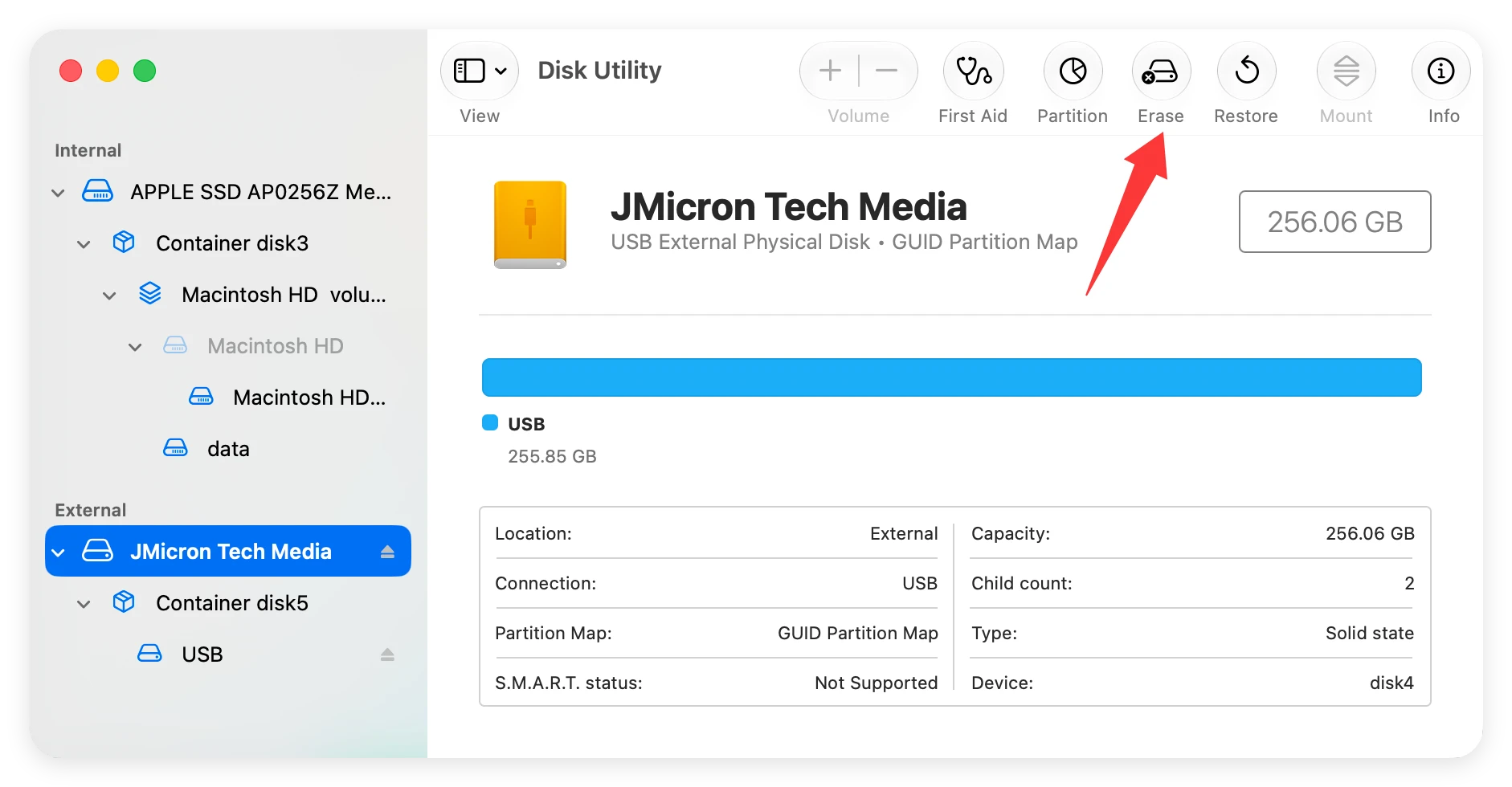Click the blue USB partition usage bar

pyautogui.click(x=952, y=377)
